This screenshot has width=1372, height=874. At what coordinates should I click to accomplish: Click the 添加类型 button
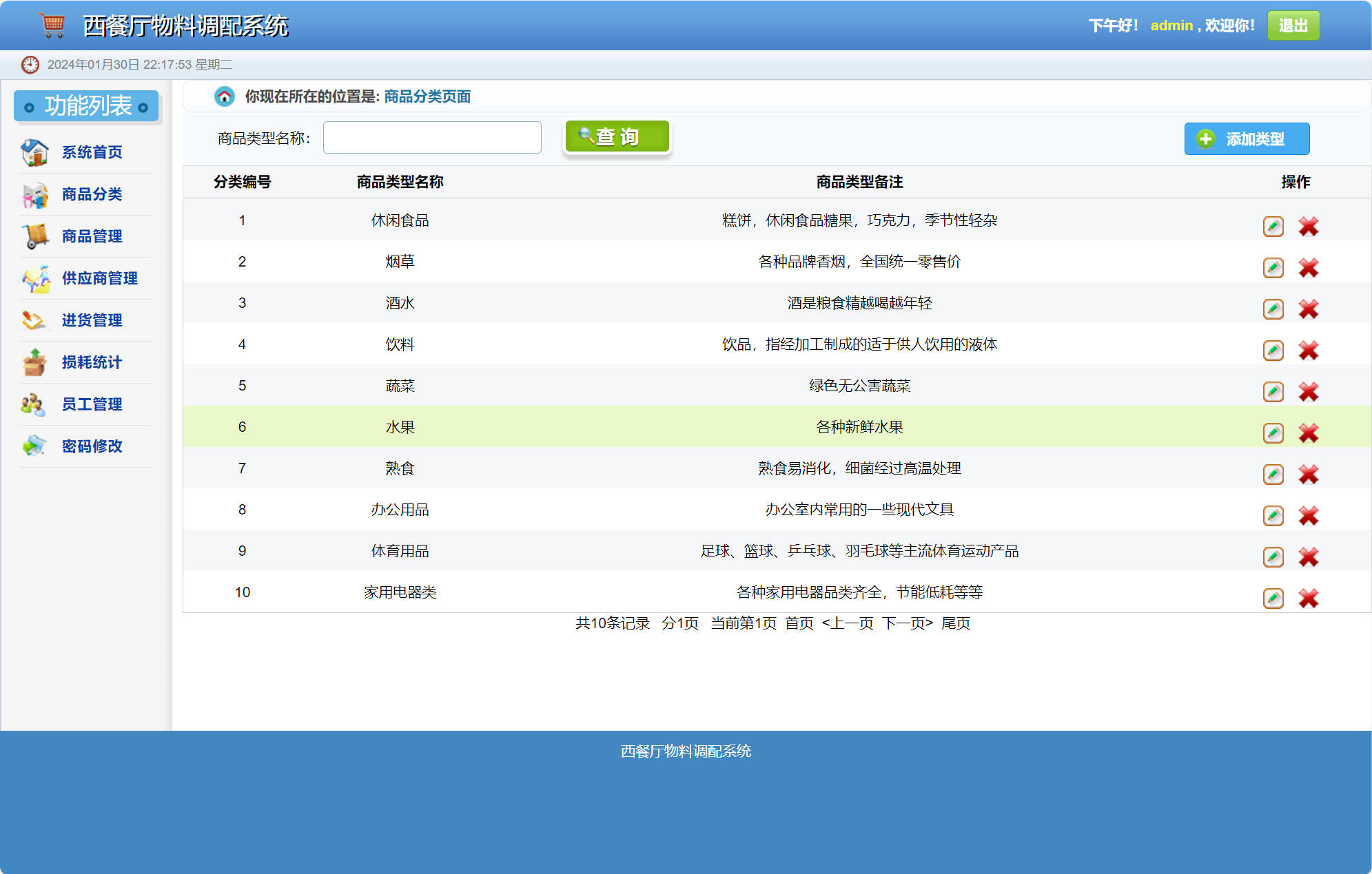pos(1247,138)
